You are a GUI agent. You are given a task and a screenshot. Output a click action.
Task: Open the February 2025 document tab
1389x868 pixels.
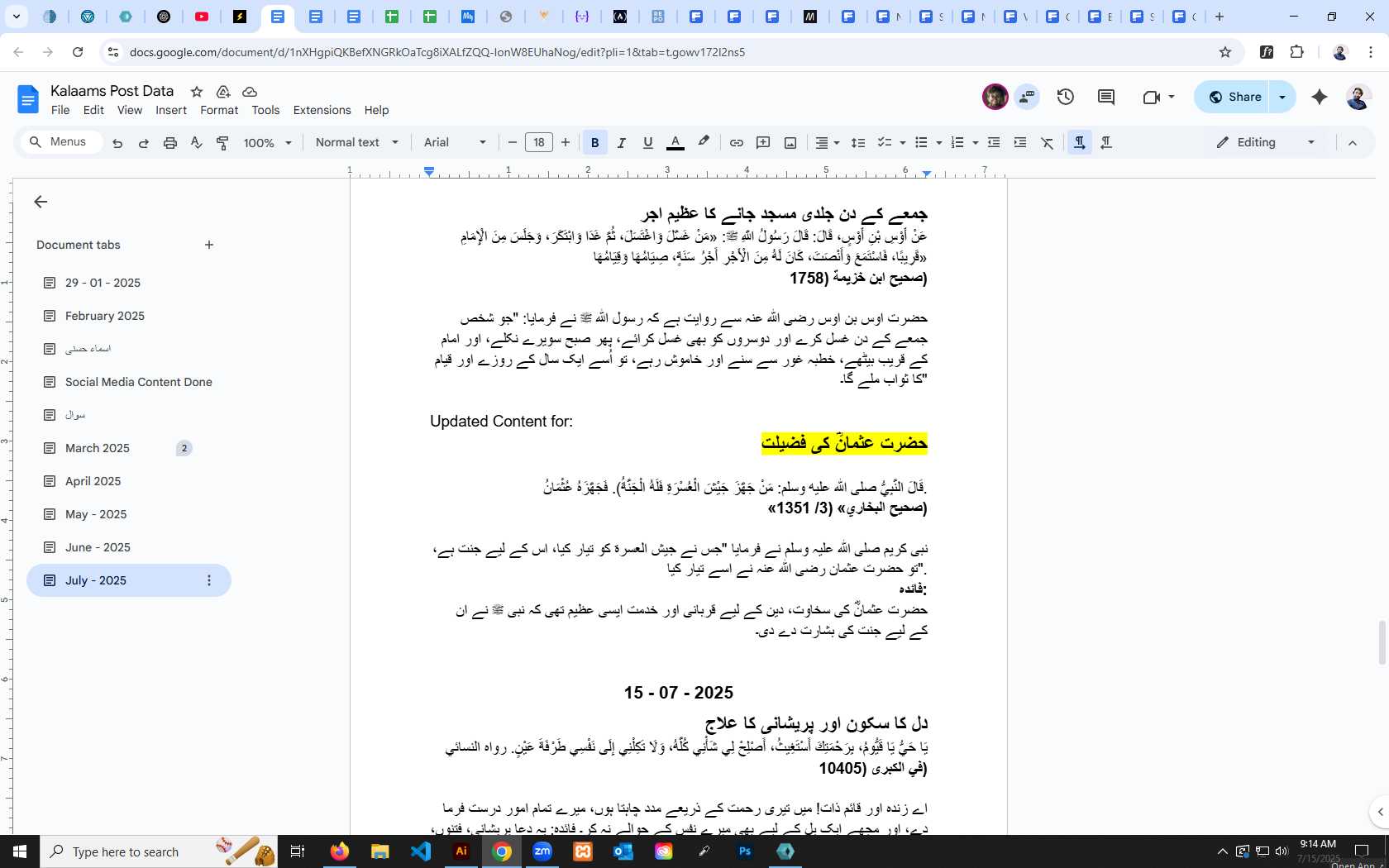pyautogui.click(x=105, y=316)
